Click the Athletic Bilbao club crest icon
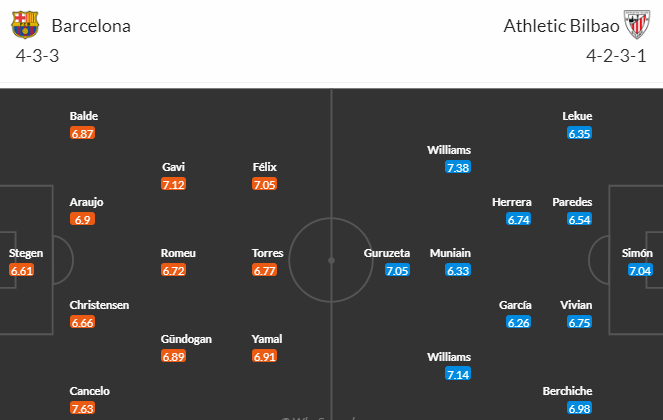The height and width of the screenshot is (420, 663). pos(637,25)
